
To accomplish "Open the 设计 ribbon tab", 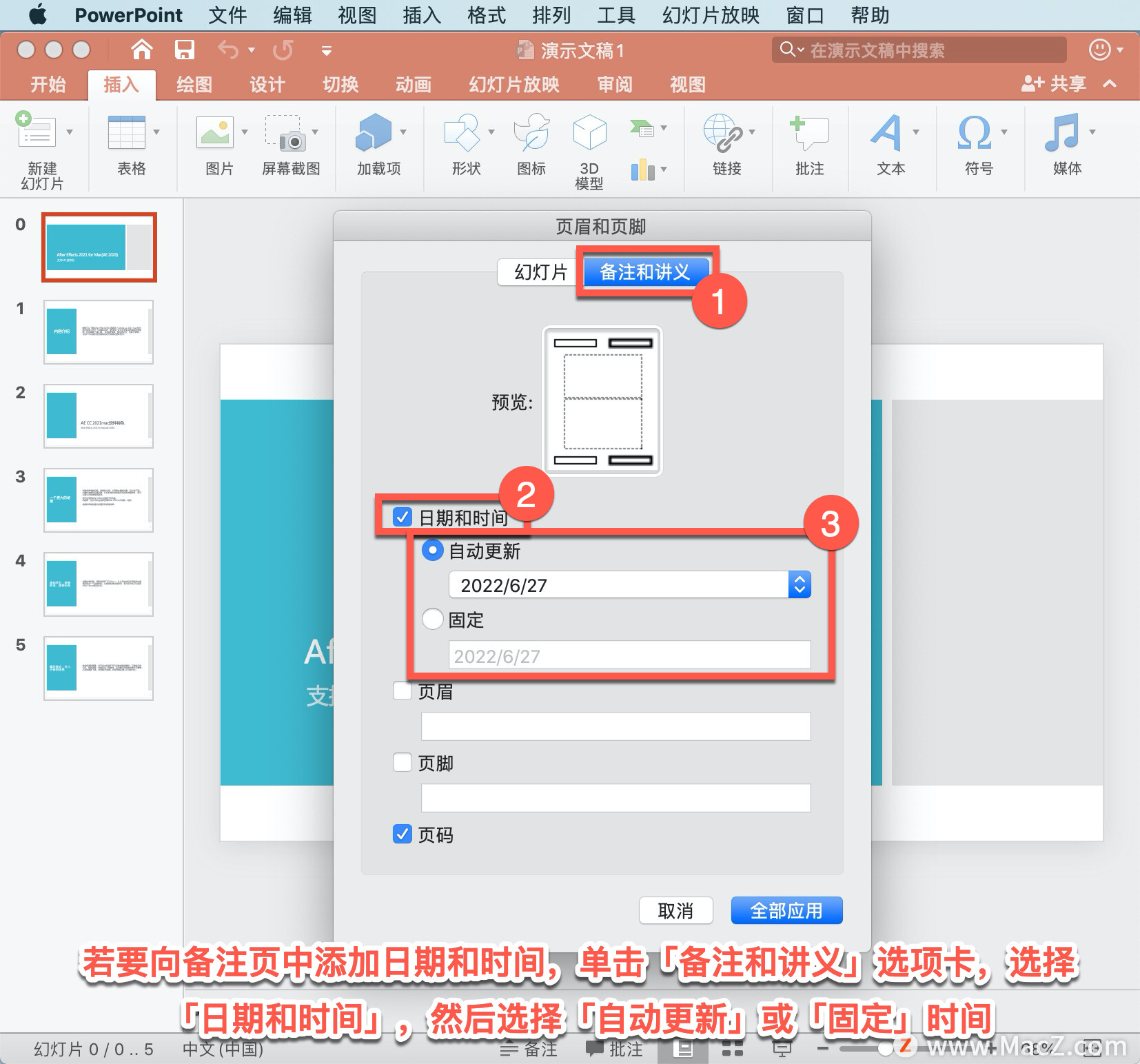I will click(267, 84).
